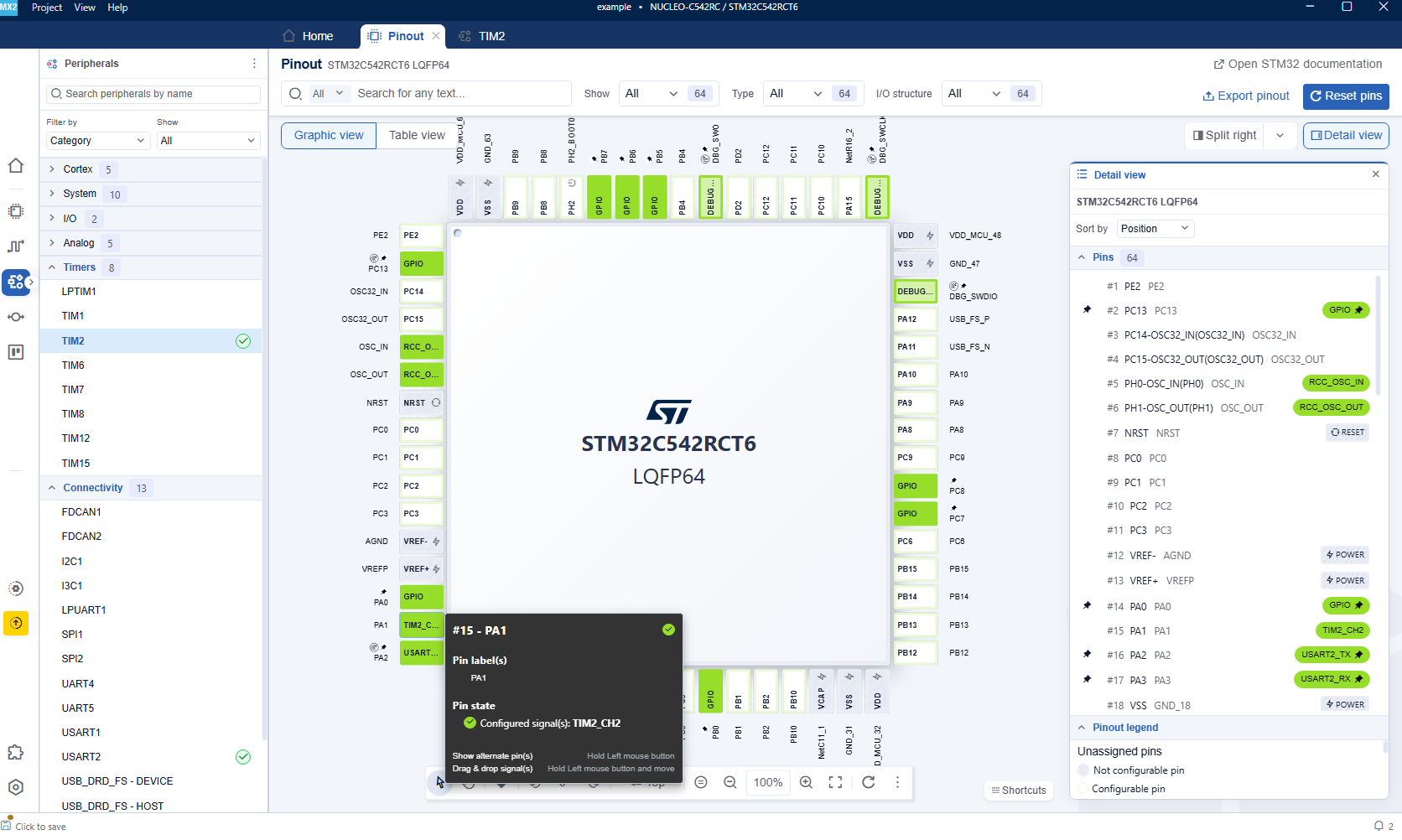
Task: Click Reset pins button
Action: [x=1346, y=96]
